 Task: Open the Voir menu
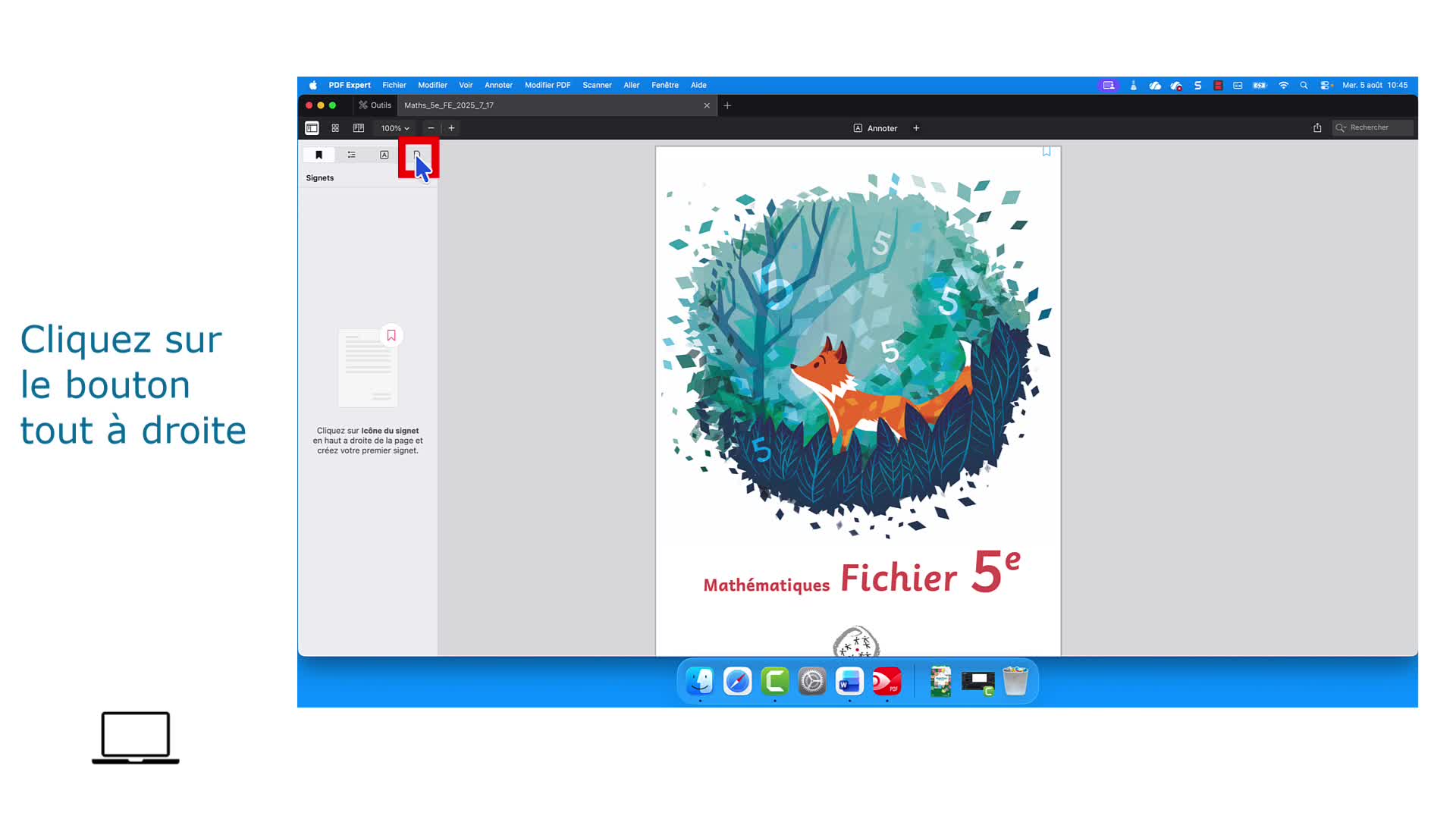(x=466, y=85)
